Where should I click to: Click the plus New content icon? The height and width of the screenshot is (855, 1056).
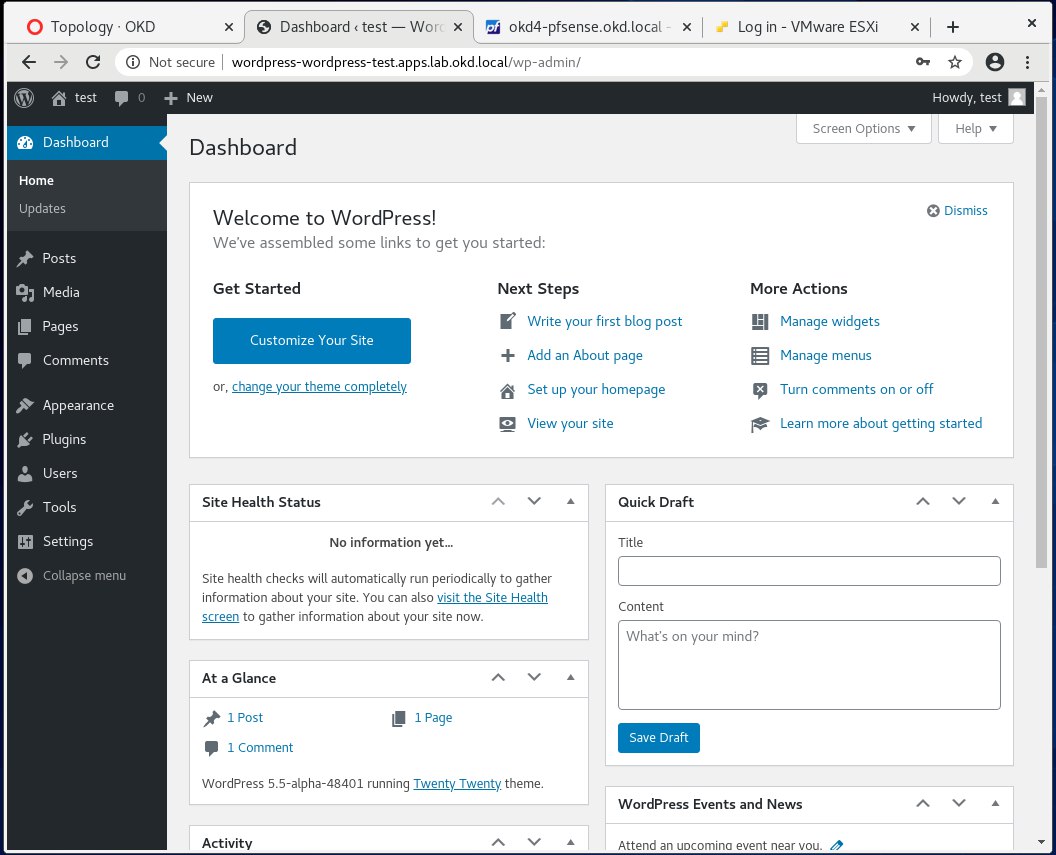tap(171, 98)
